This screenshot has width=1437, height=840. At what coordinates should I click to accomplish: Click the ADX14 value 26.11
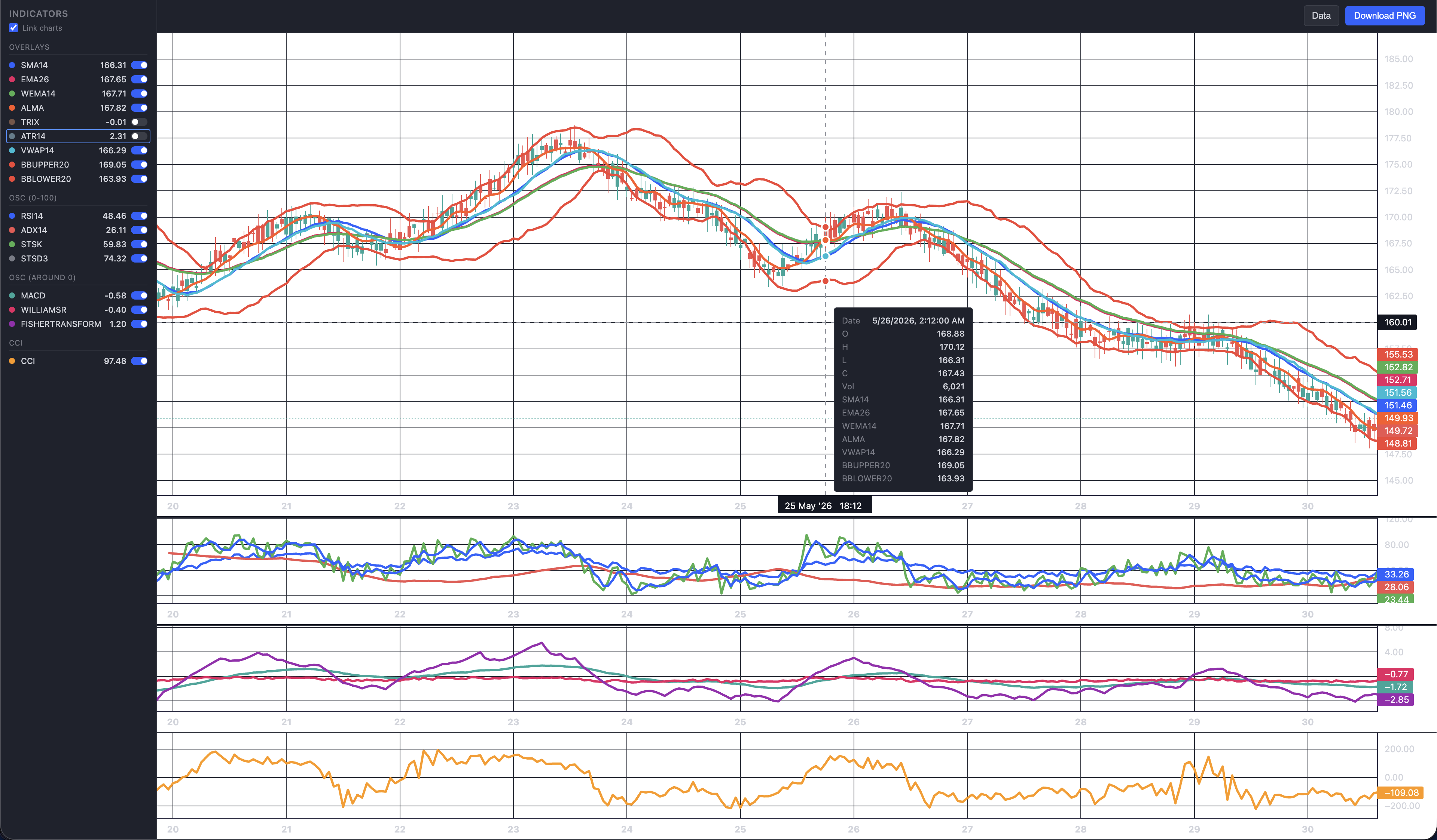pos(116,230)
